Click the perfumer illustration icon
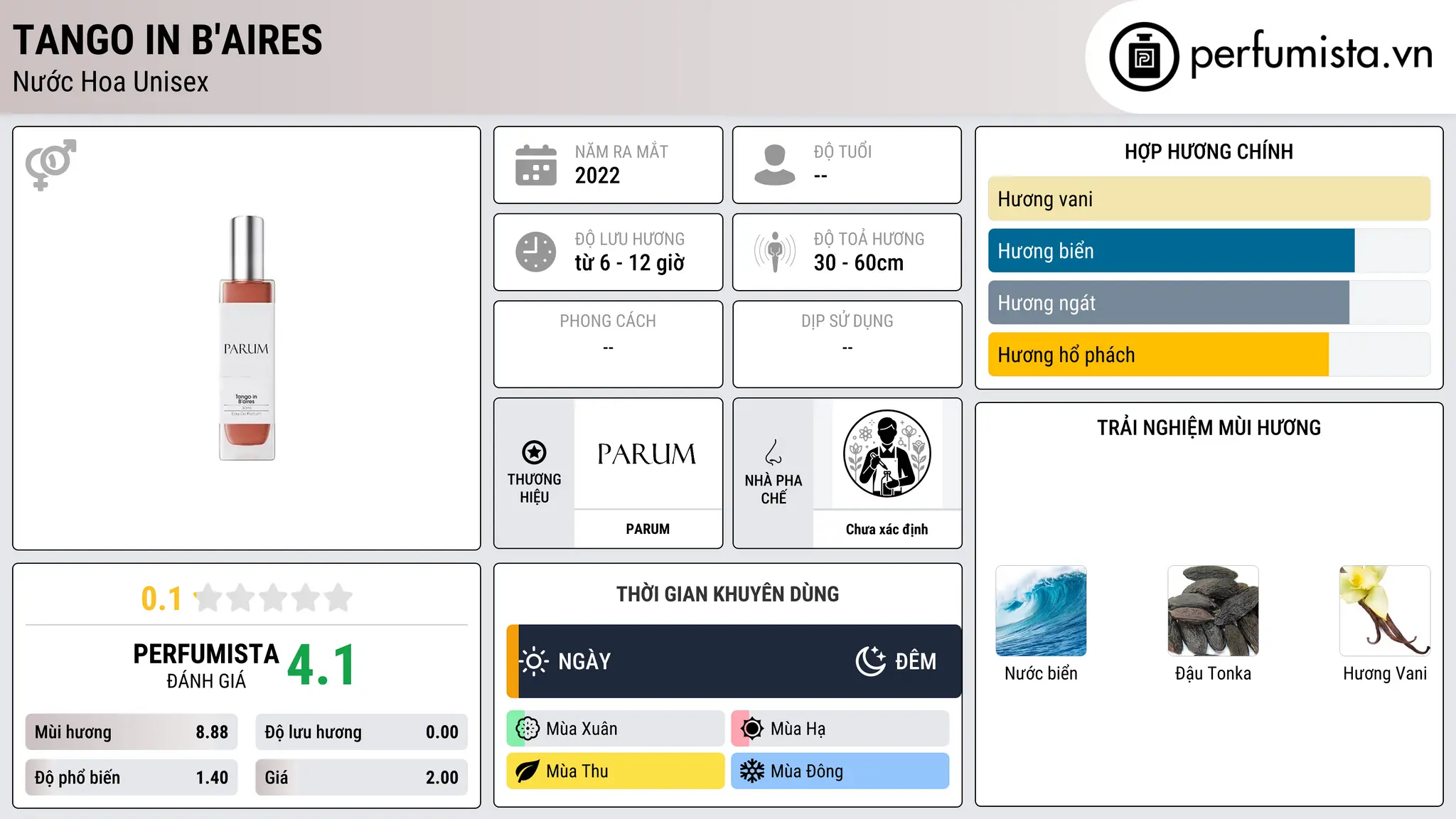 [x=887, y=454]
